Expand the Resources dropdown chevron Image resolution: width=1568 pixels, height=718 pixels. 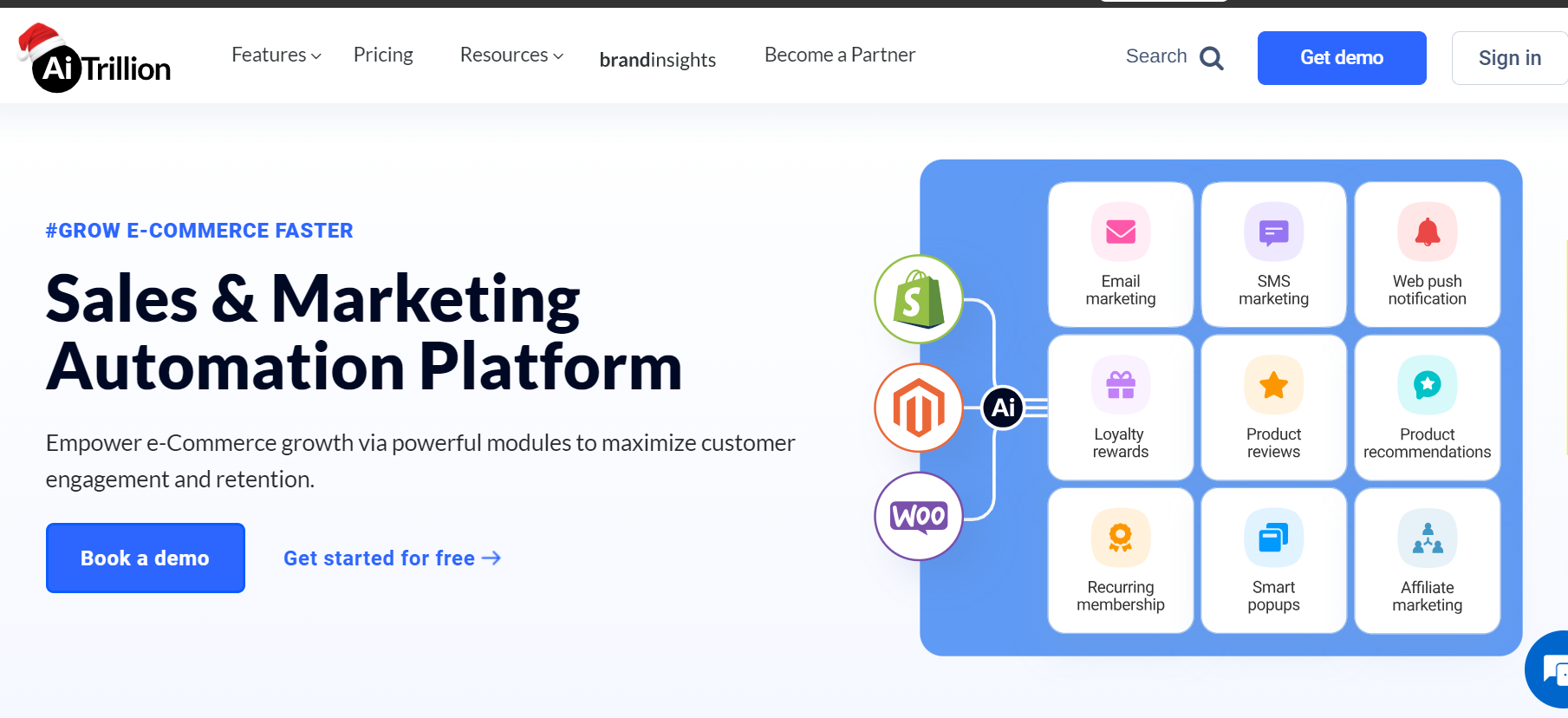click(558, 56)
